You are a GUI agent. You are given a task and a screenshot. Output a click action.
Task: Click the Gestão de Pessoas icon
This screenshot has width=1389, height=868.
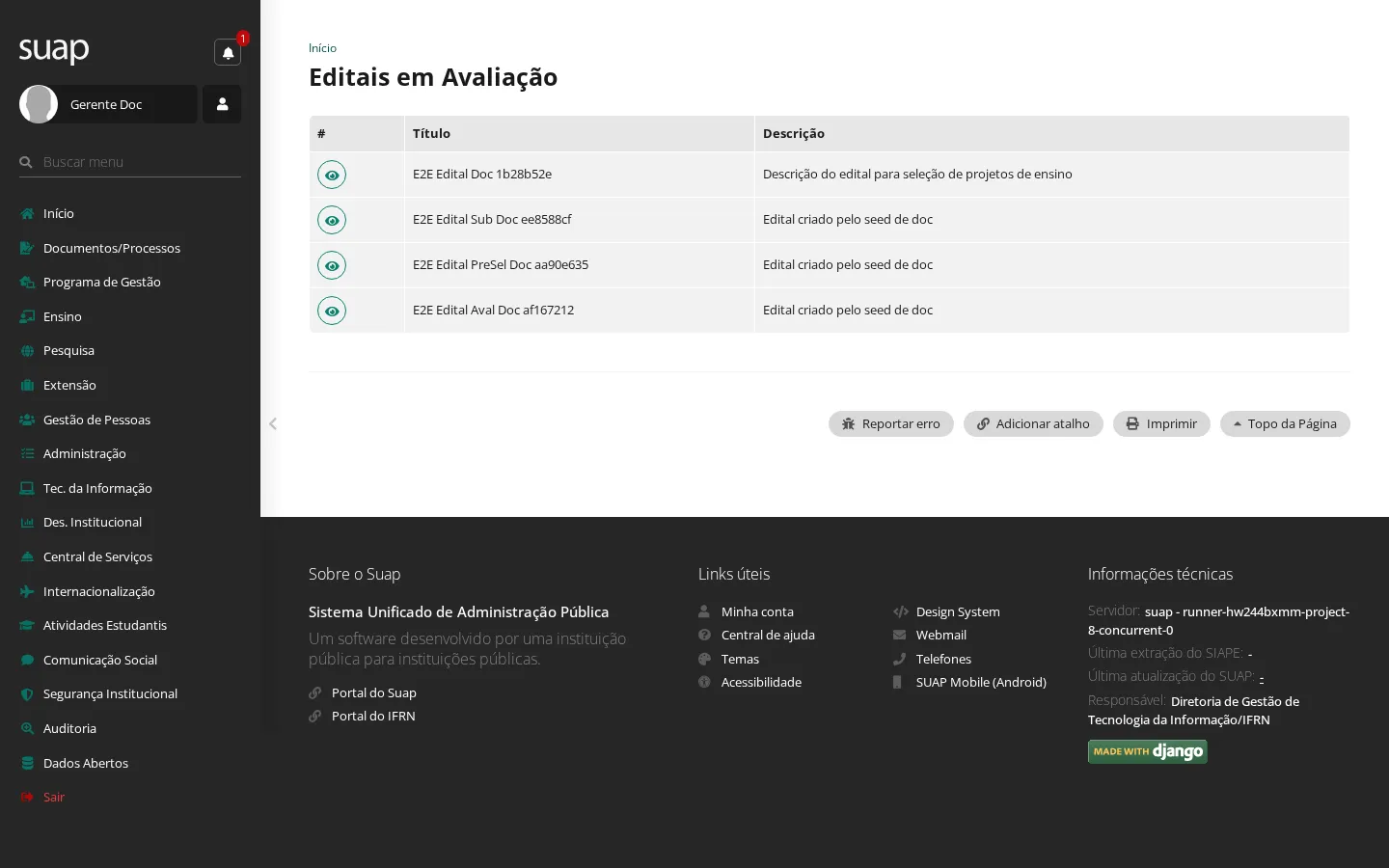(x=27, y=420)
